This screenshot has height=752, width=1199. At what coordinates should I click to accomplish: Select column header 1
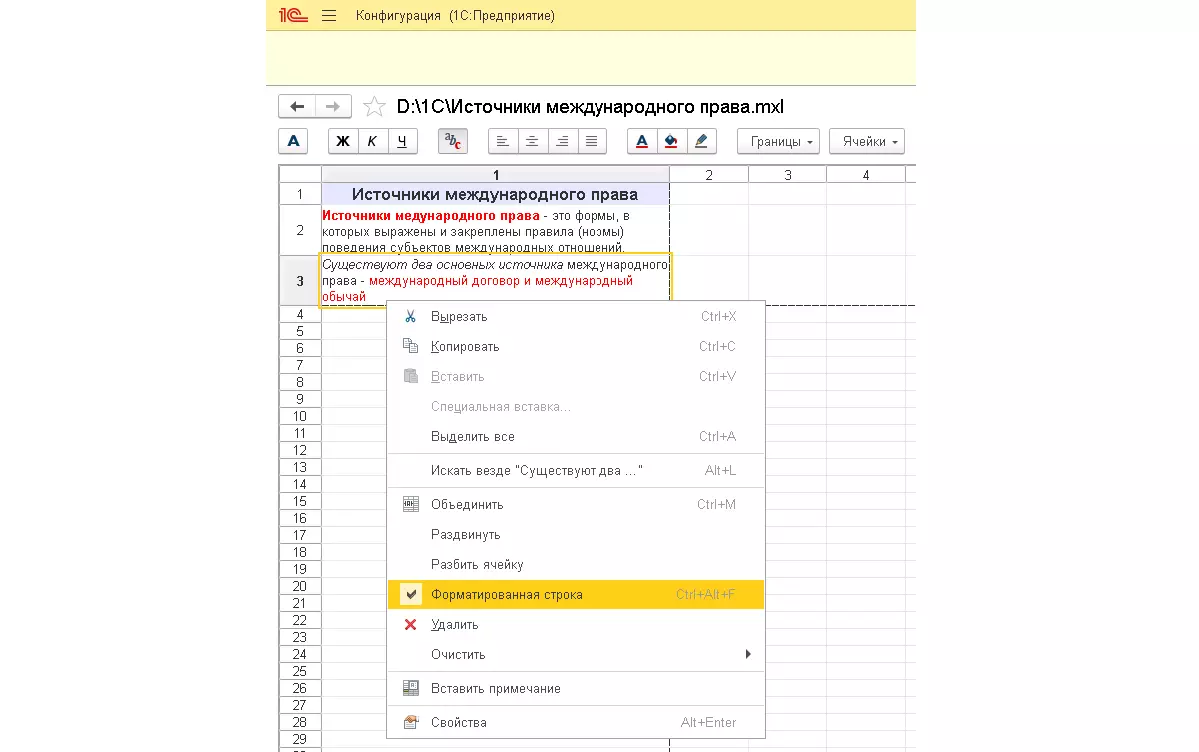[496, 174]
